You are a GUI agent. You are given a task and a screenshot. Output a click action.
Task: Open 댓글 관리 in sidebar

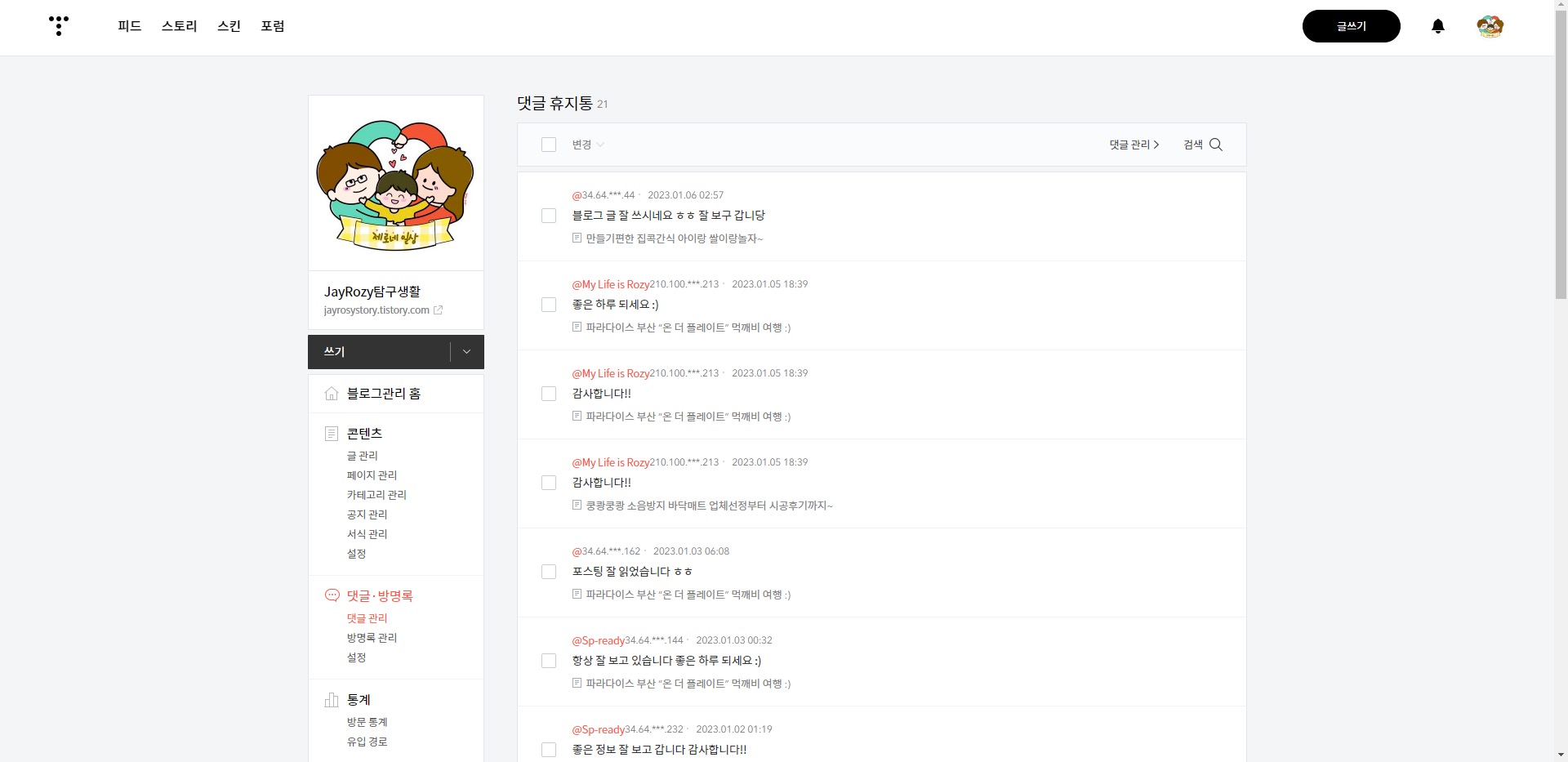[367, 618]
